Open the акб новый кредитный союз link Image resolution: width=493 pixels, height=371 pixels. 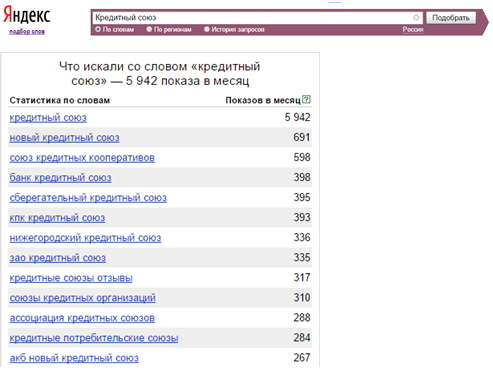[74, 358]
